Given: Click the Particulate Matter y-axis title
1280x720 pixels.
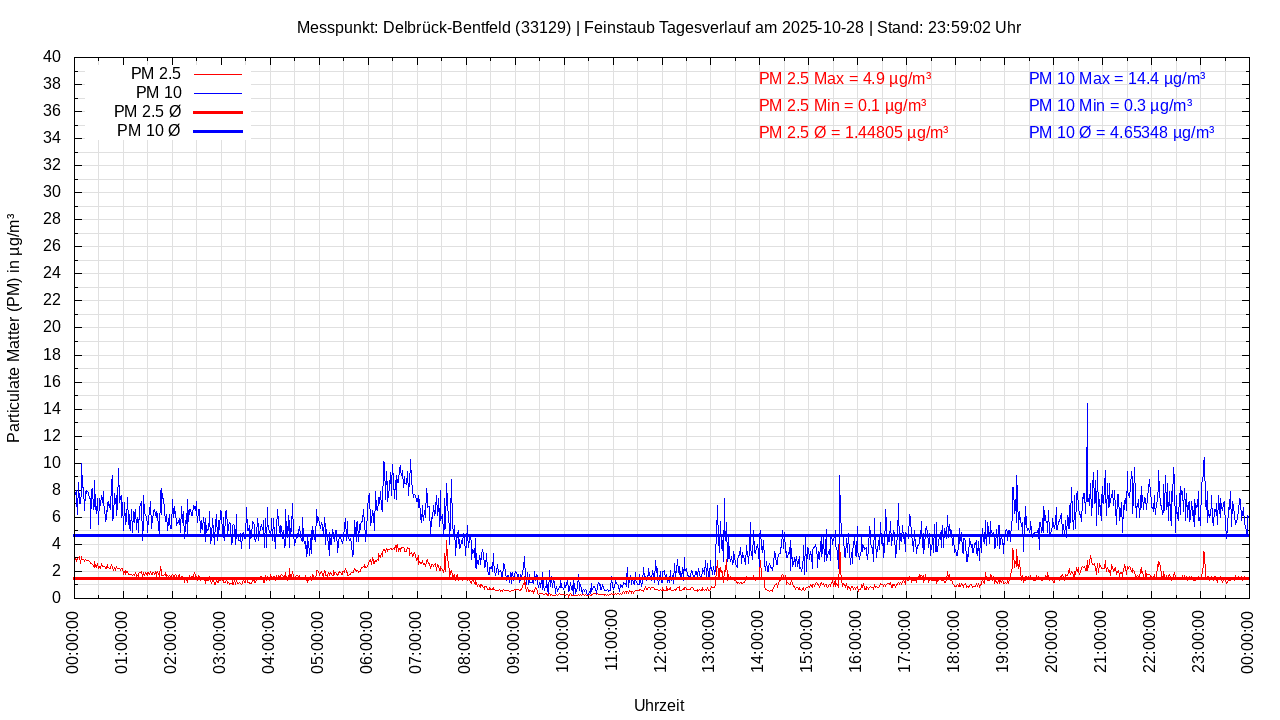Looking at the screenshot, I should point(14,328).
